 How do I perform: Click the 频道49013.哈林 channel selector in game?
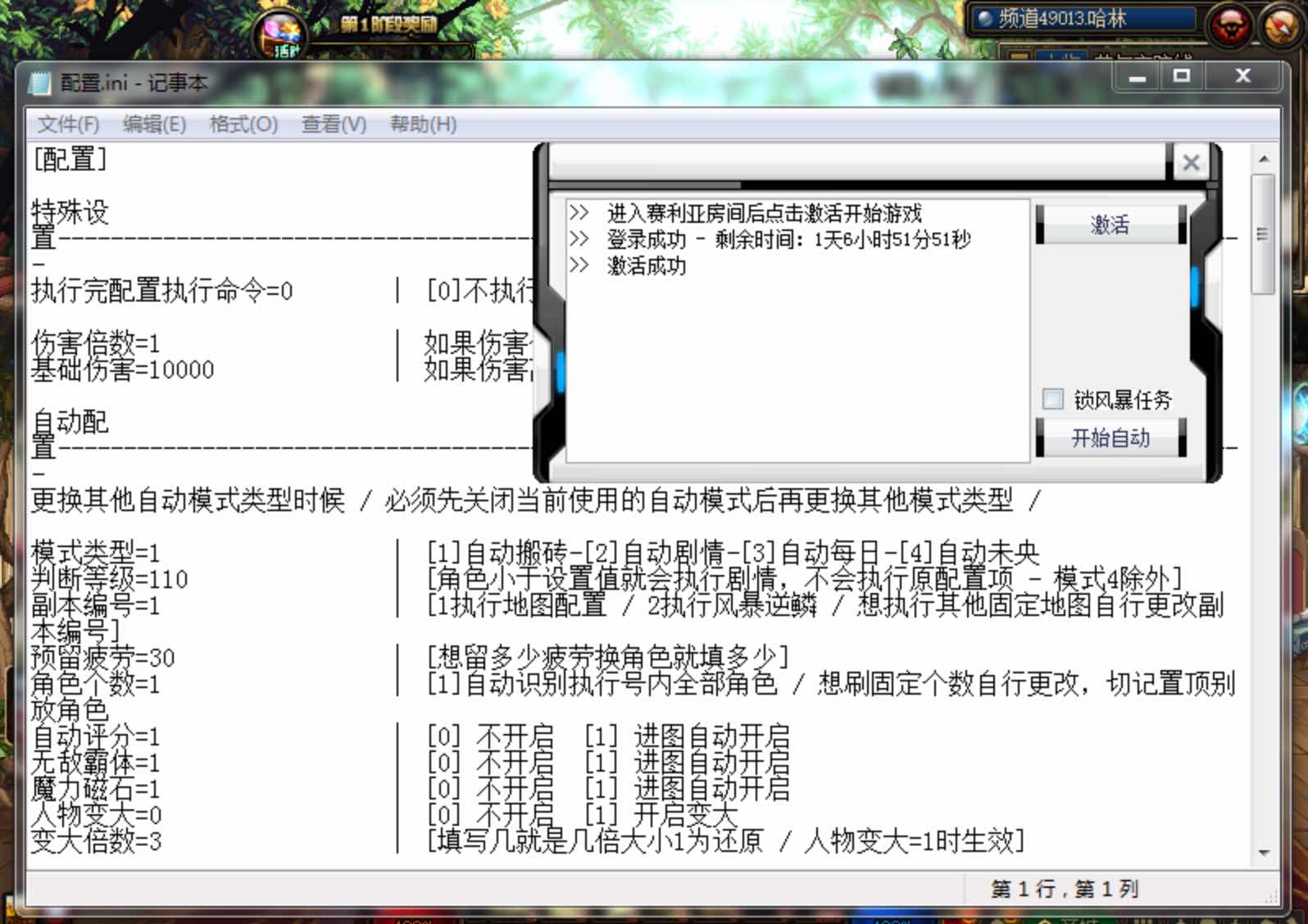coord(1083,19)
